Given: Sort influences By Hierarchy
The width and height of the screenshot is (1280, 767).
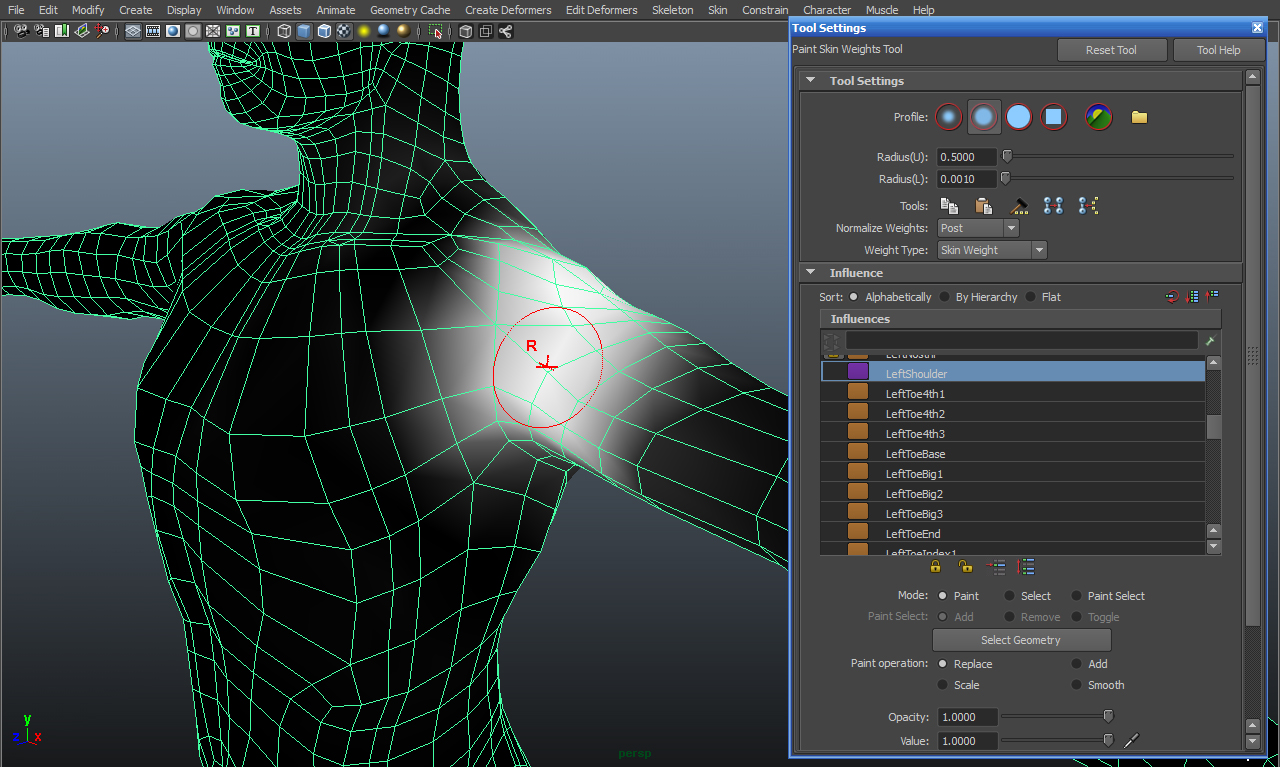Looking at the screenshot, I should pyautogui.click(x=945, y=297).
